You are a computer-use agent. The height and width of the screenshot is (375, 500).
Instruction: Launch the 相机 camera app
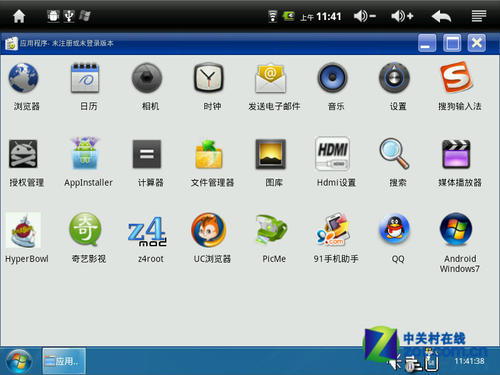(x=147, y=78)
